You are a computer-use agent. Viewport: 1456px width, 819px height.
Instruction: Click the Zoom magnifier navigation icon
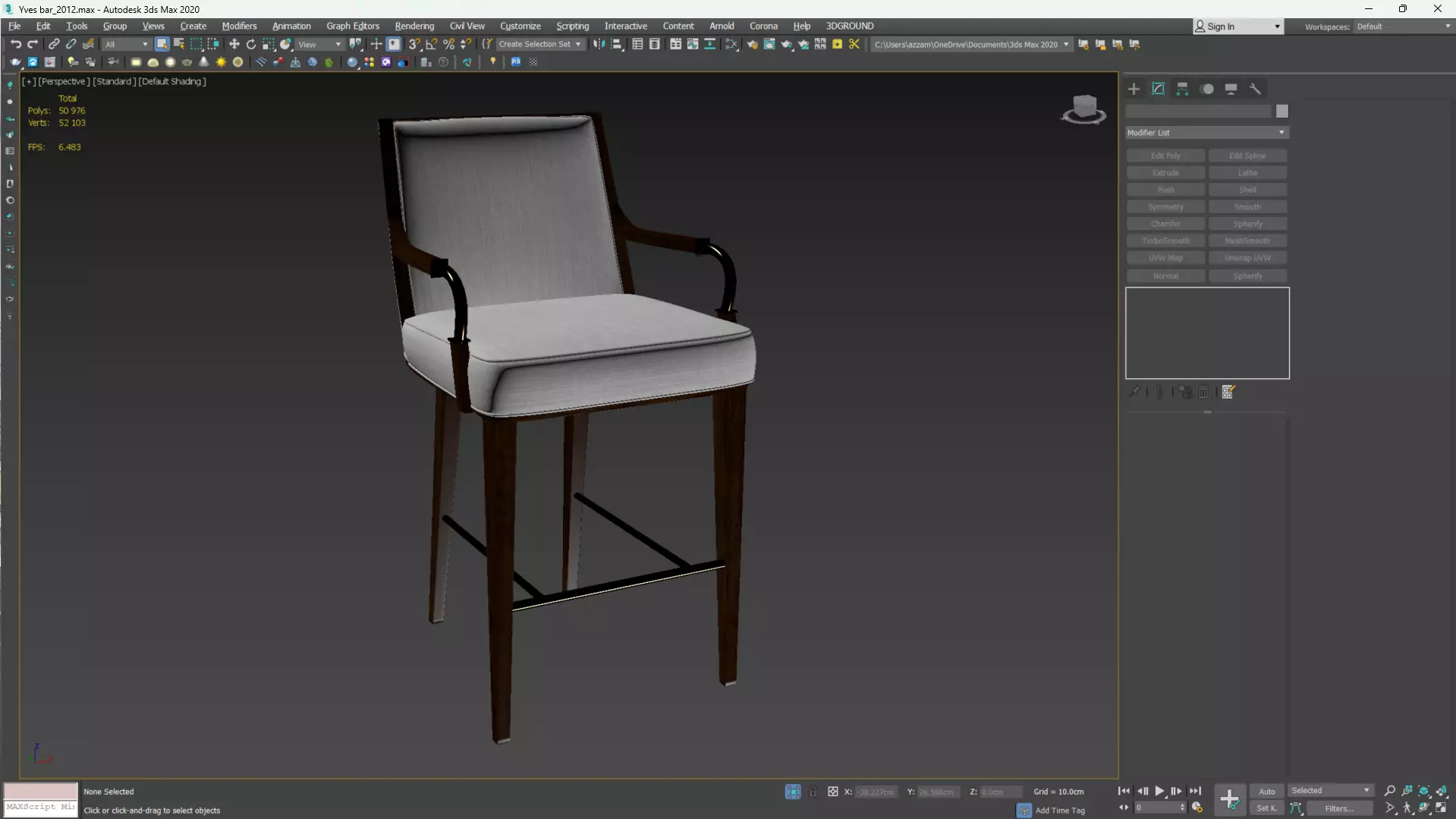1390,791
